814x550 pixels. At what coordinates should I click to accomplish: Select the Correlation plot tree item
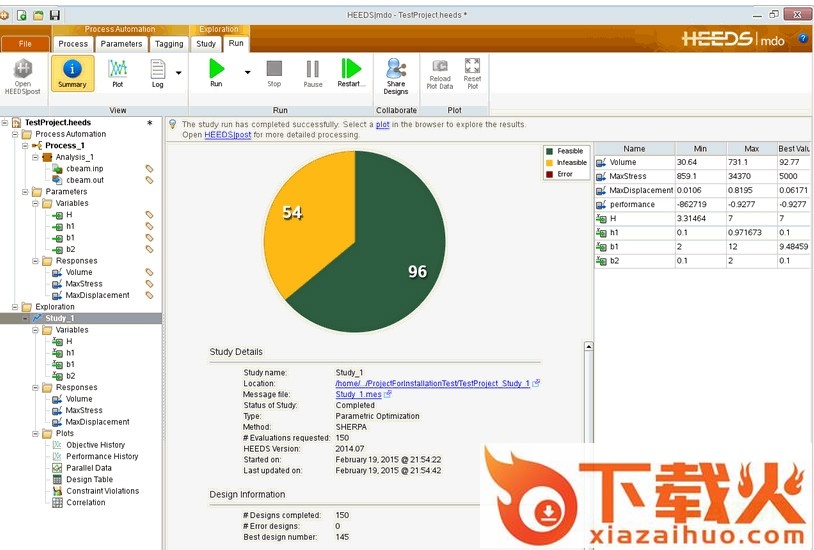pos(85,502)
